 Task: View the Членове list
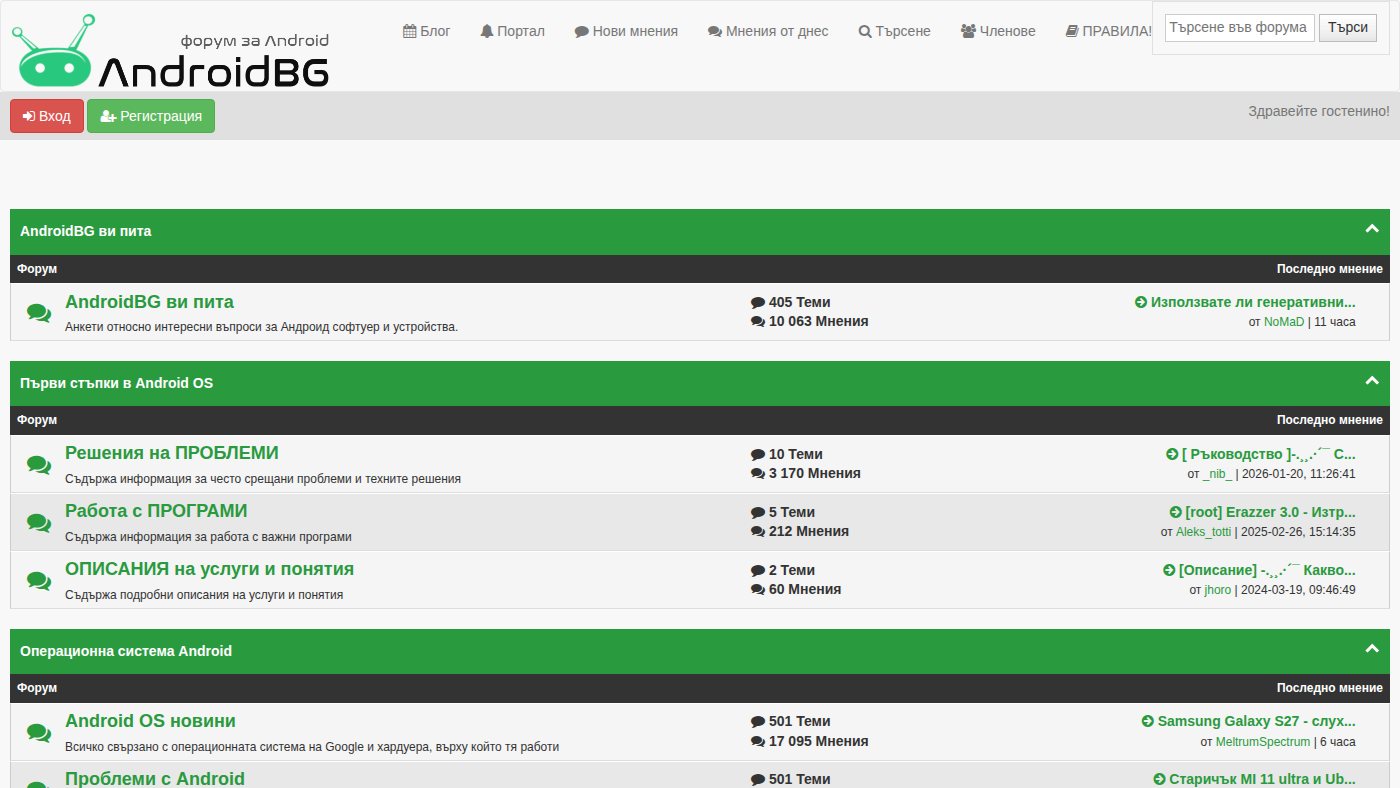tap(998, 31)
